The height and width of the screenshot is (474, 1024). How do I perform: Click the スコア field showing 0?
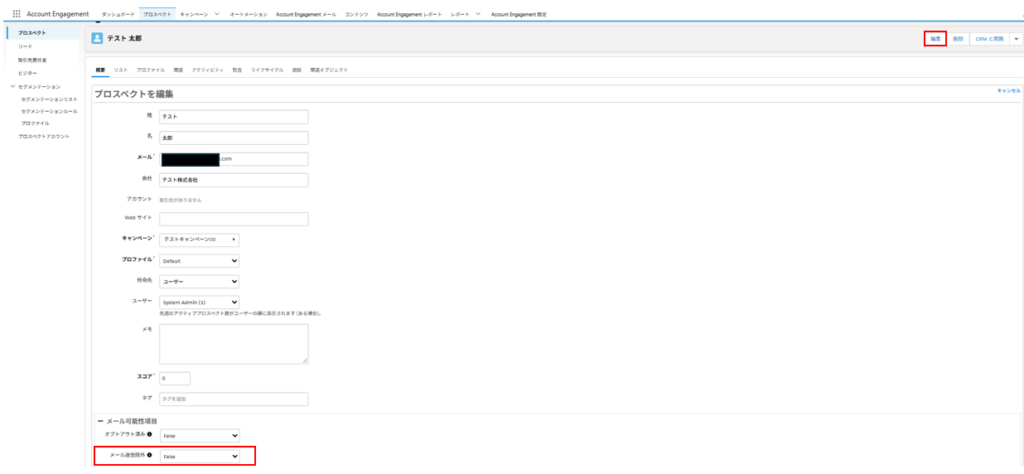coord(174,379)
